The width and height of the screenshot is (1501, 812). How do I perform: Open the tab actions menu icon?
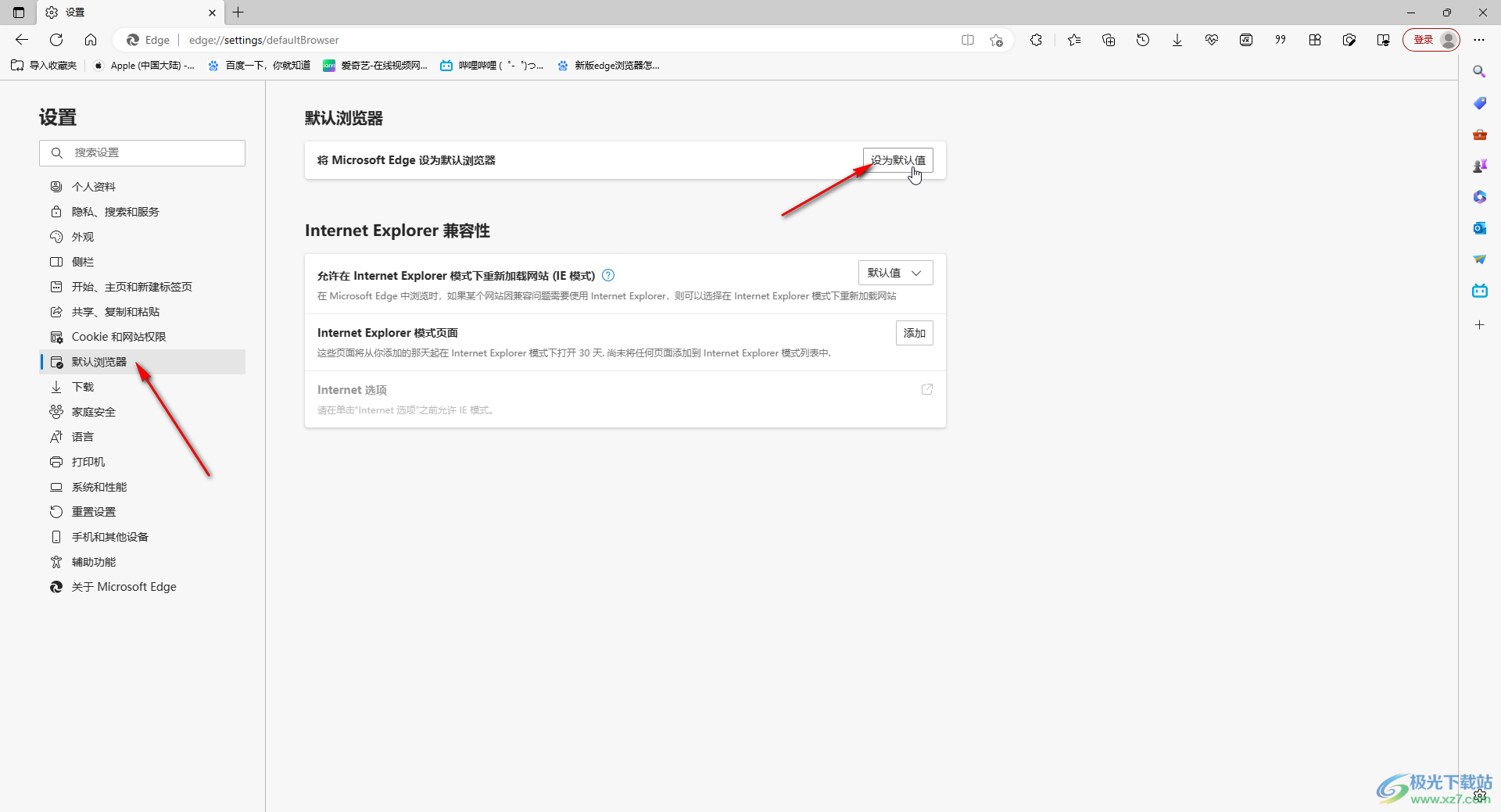pyautogui.click(x=19, y=13)
